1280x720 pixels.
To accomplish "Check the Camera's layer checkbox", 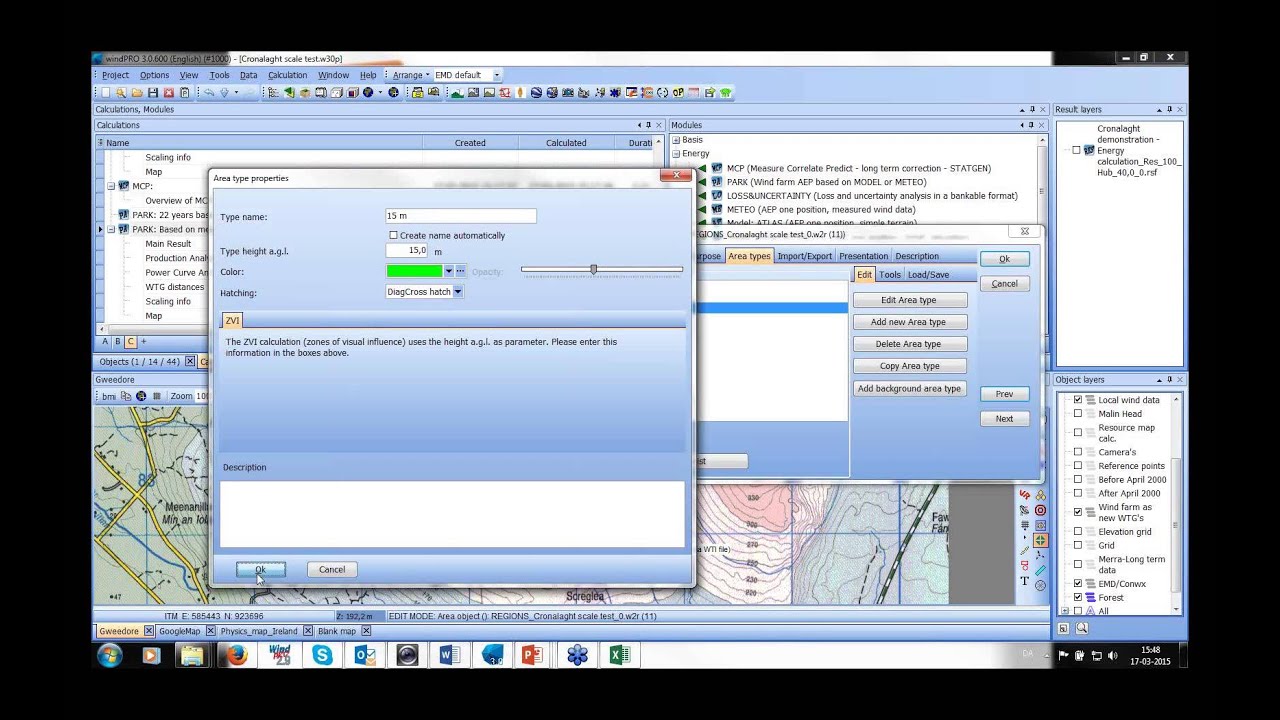I will pyautogui.click(x=1078, y=452).
